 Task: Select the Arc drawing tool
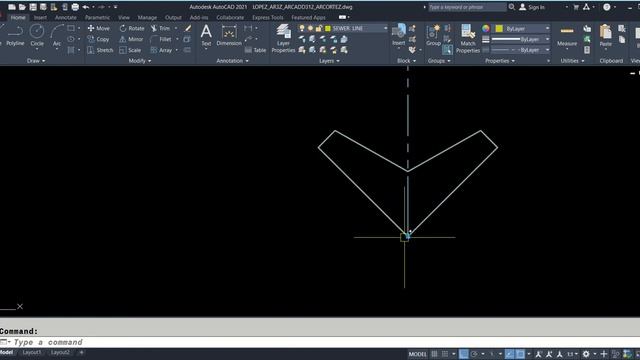tap(57, 35)
